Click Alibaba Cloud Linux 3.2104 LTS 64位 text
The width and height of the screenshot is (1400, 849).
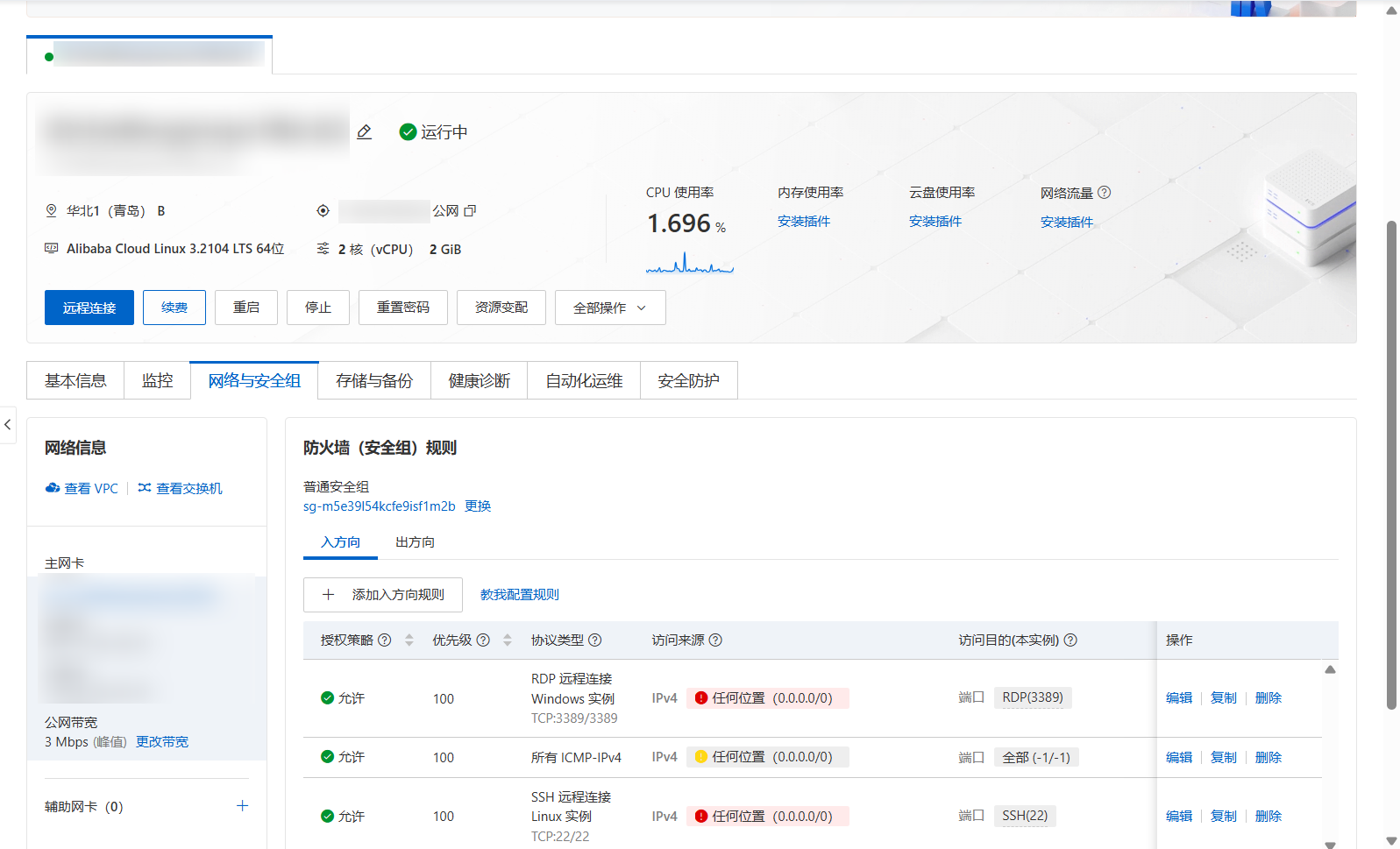175,249
